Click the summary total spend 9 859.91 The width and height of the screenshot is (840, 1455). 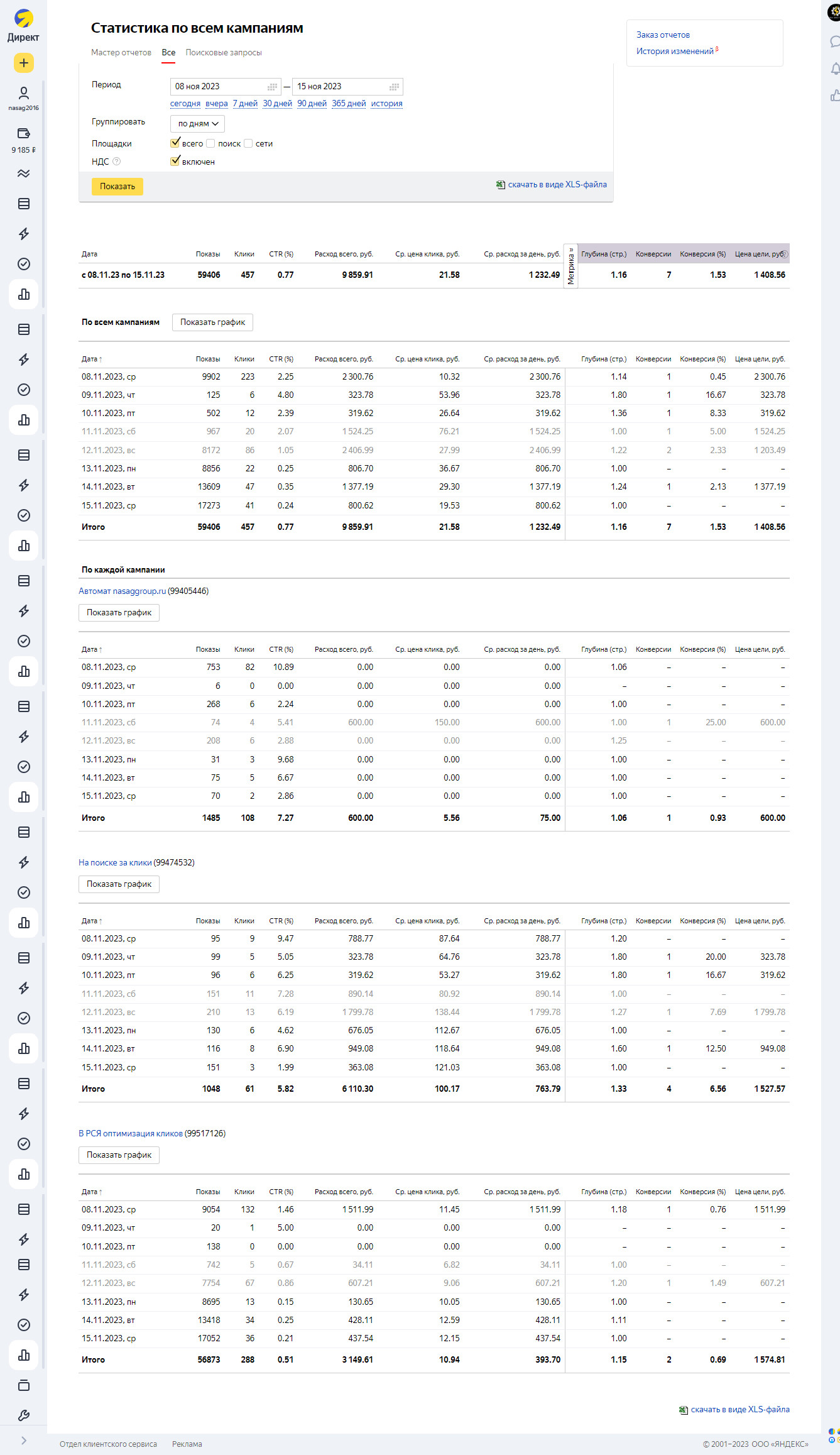pos(357,275)
